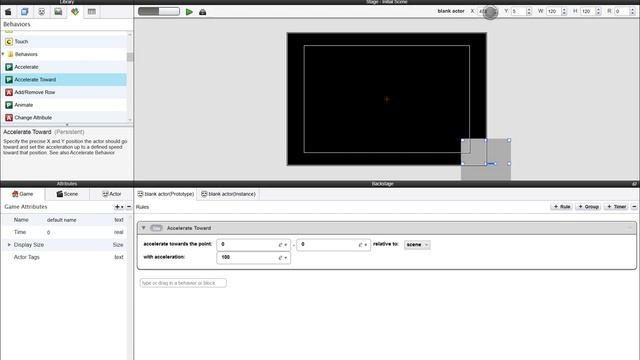The image size is (640, 360).
Task: Open the relative to scene dropdown
Action: click(x=417, y=244)
